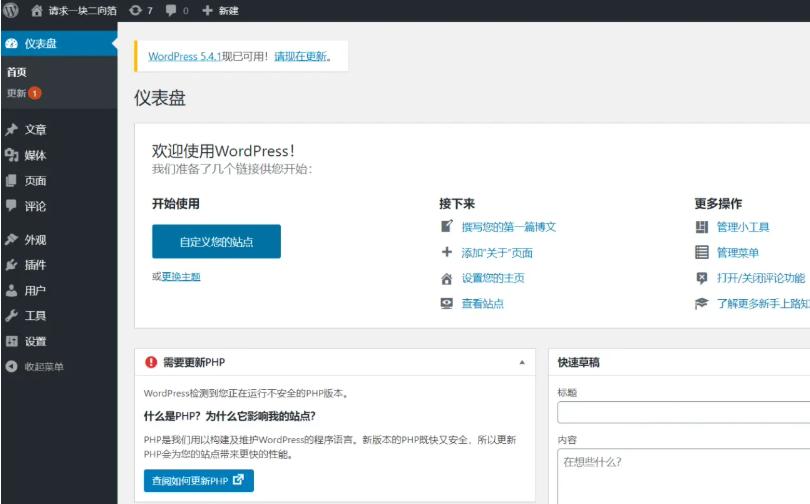The height and width of the screenshot is (504, 810).
Task: Click the screen icon beside 查看站点
Action: coord(447,303)
